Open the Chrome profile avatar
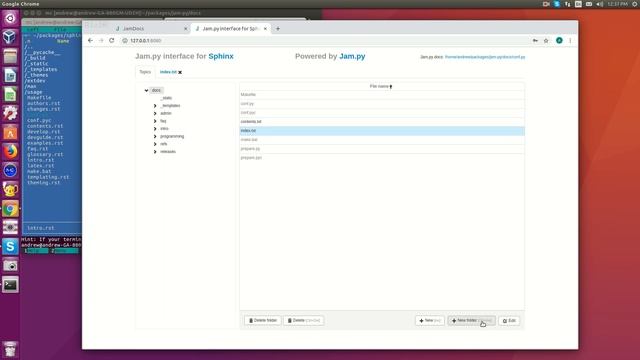This screenshot has width=640, height=360. [x=559, y=40]
